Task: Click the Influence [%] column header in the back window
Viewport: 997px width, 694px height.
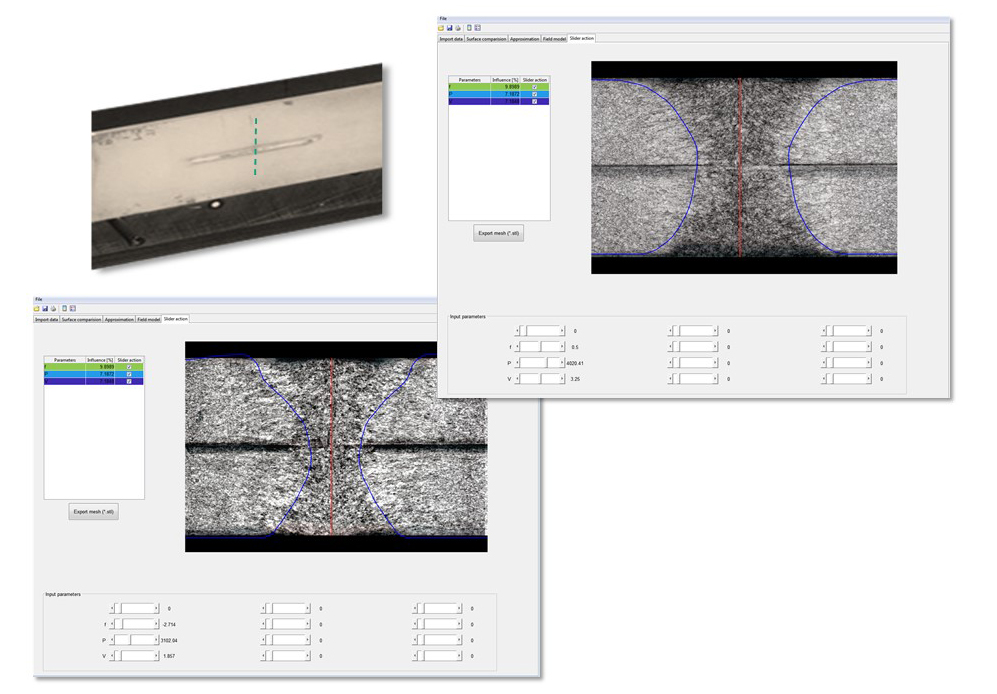Action: [x=100, y=360]
